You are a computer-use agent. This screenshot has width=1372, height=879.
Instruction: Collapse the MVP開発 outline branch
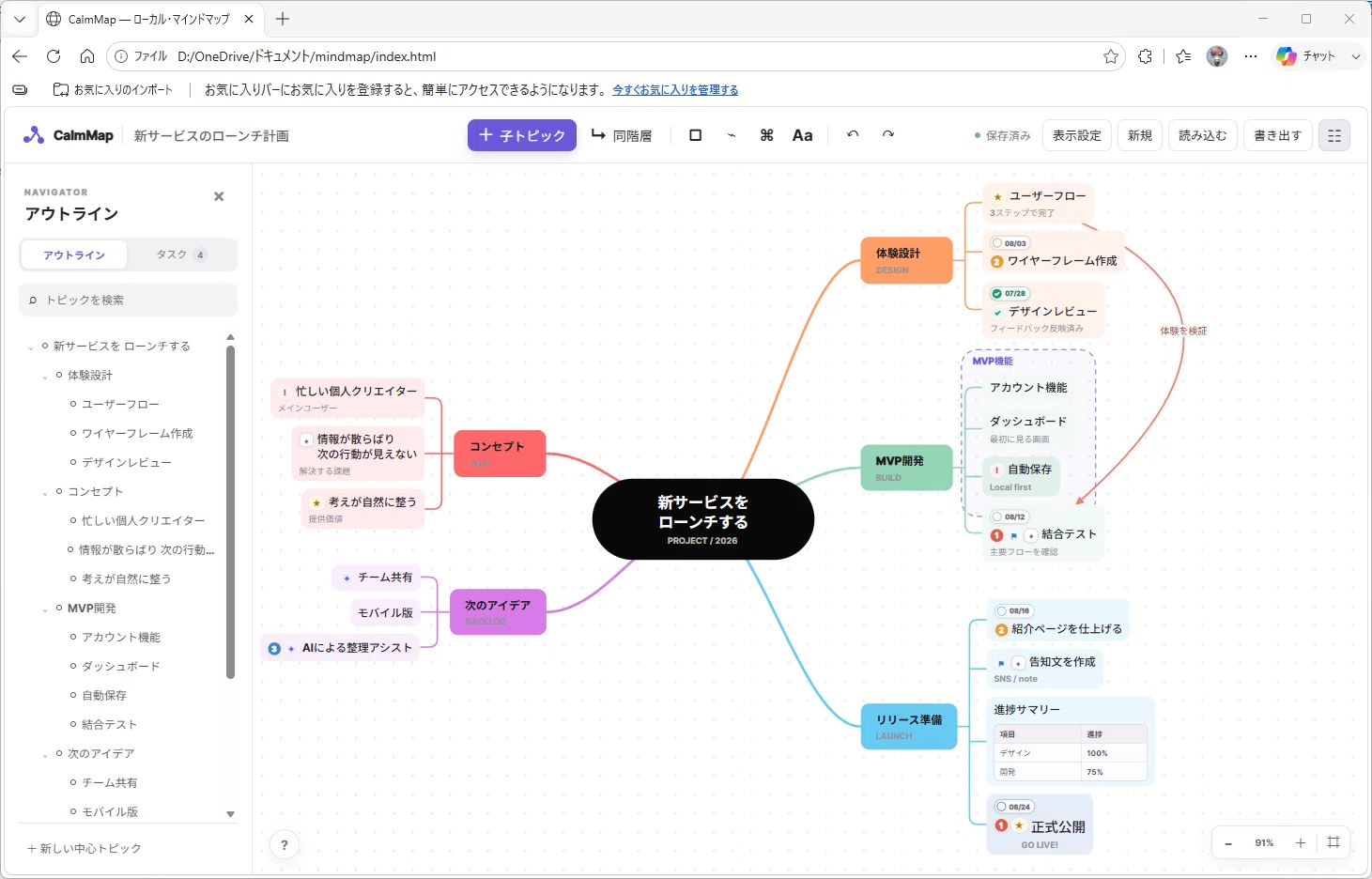point(45,609)
